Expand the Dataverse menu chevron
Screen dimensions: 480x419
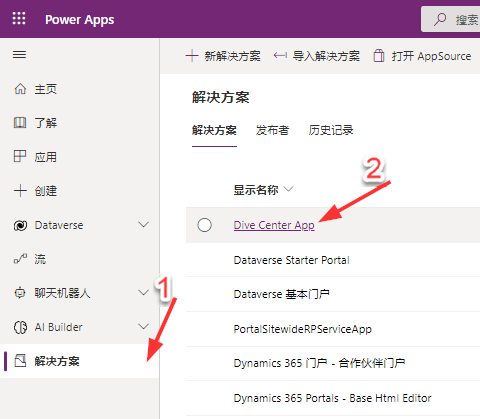[144, 225]
